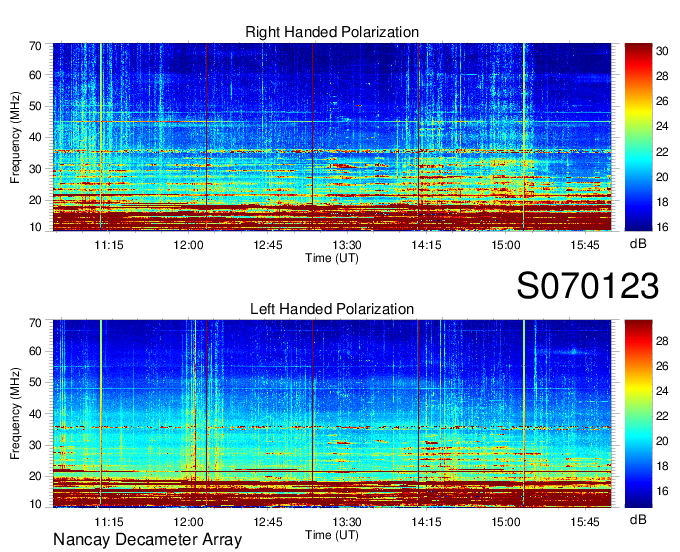Click the Nancay Decameter Array caption
Image resolution: width=680 pixels, height=552 pixels.
click(x=147, y=539)
